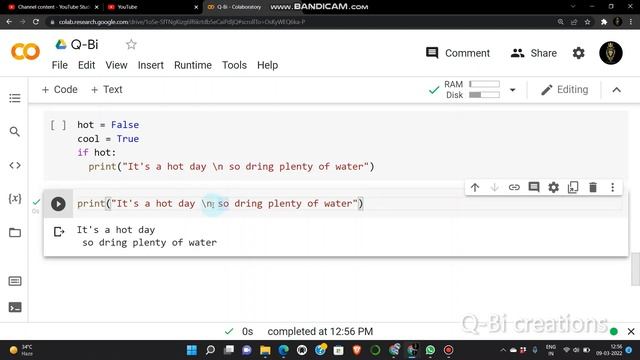The height and width of the screenshot is (360, 640).
Task: Mirror the cell in a tab
Action: coord(573,188)
